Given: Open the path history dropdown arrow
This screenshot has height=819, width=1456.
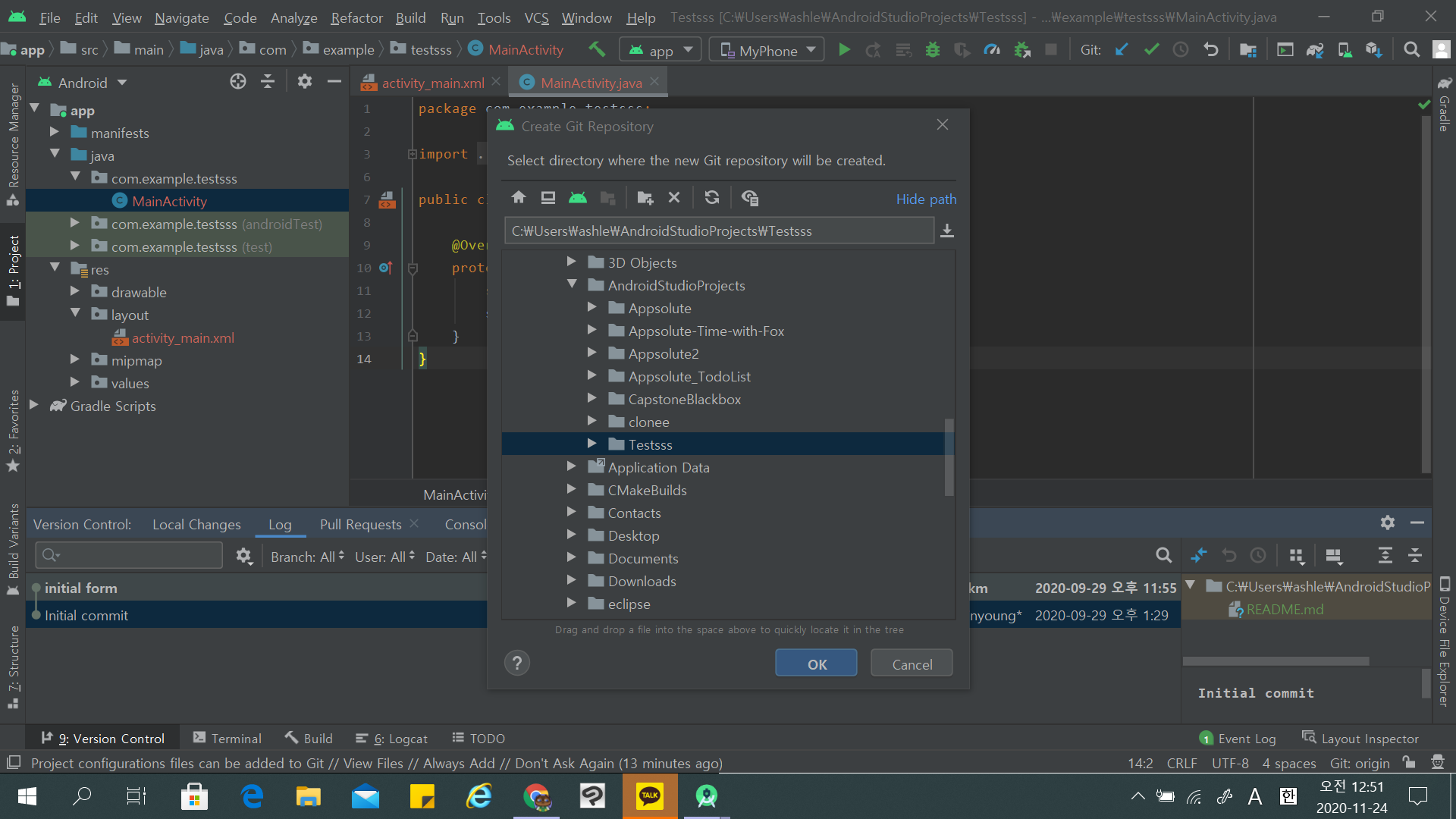Looking at the screenshot, I should pos(947,231).
